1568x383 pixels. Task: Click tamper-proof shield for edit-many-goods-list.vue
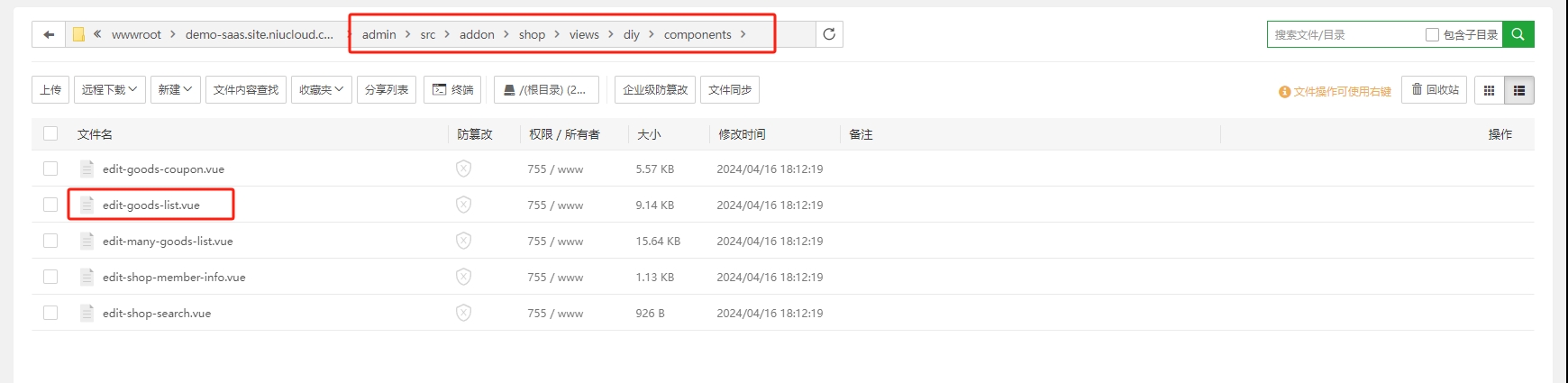pos(463,241)
